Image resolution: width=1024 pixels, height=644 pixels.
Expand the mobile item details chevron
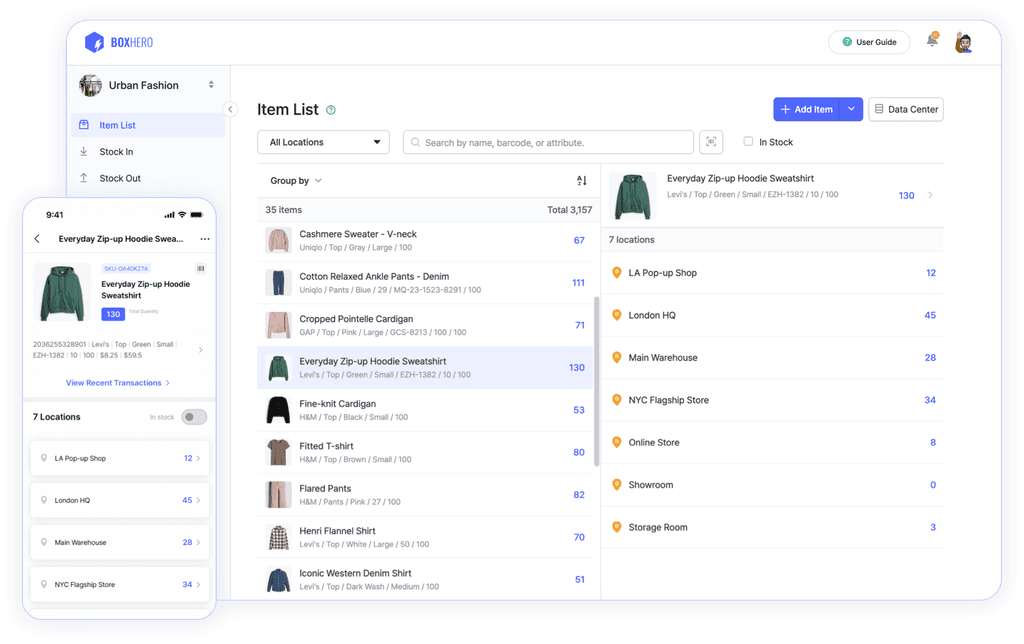(200, 350)
